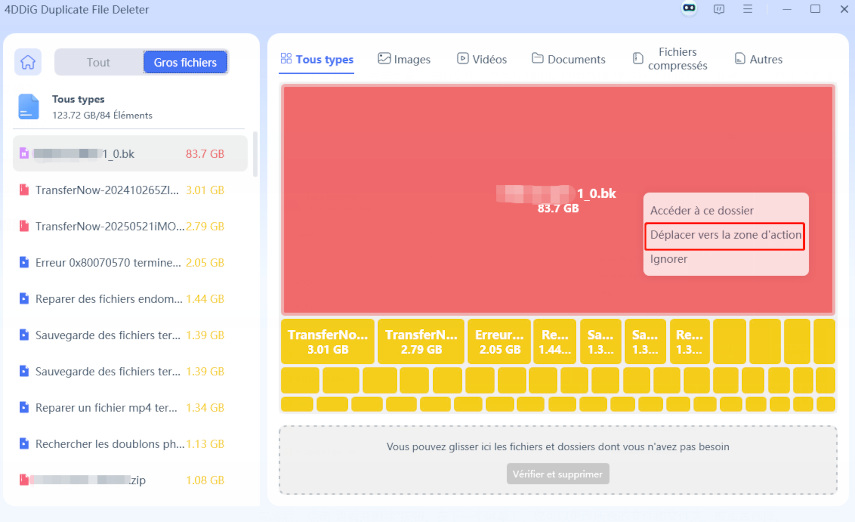Click the blue icon beside Erreur 0x80070570
855x522 pixels.
(24, 262)
